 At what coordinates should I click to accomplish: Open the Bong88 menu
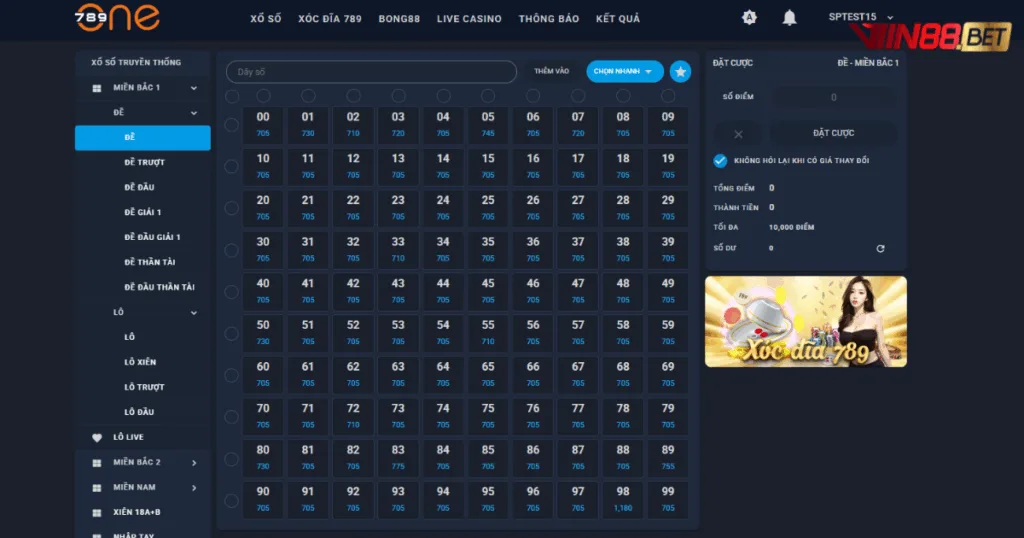click(399, 19)
